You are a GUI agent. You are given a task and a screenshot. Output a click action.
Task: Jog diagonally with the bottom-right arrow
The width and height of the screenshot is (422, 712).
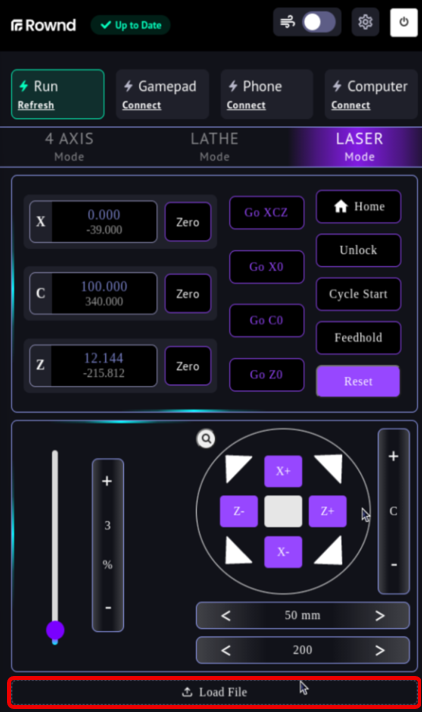tap(329, 550)
